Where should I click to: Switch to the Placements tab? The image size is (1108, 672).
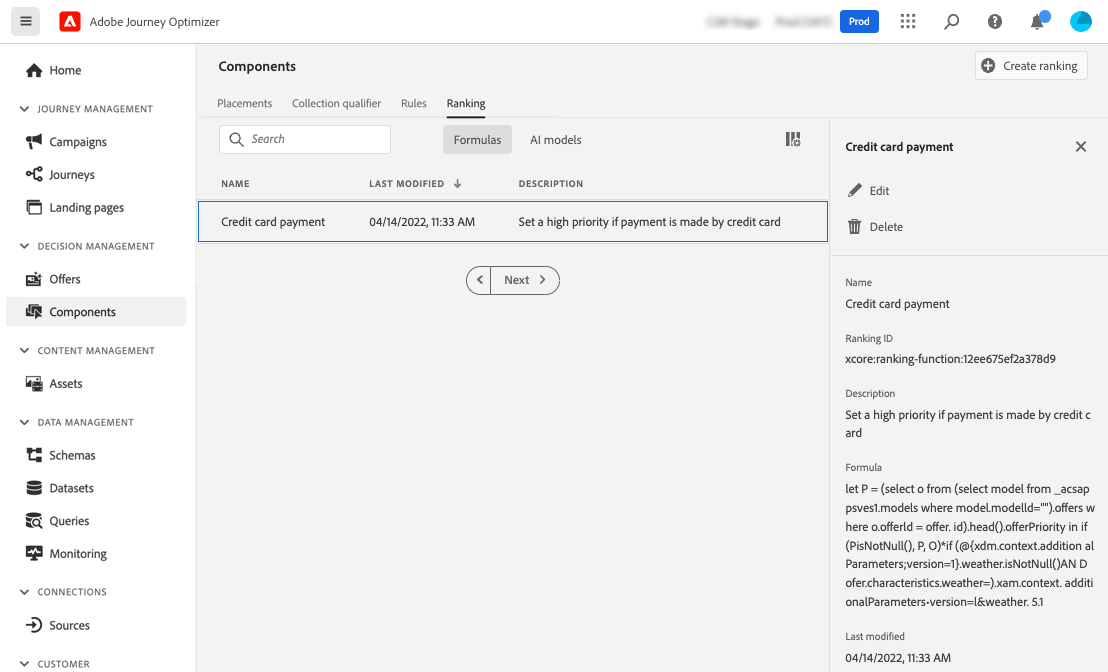point(245,103)
